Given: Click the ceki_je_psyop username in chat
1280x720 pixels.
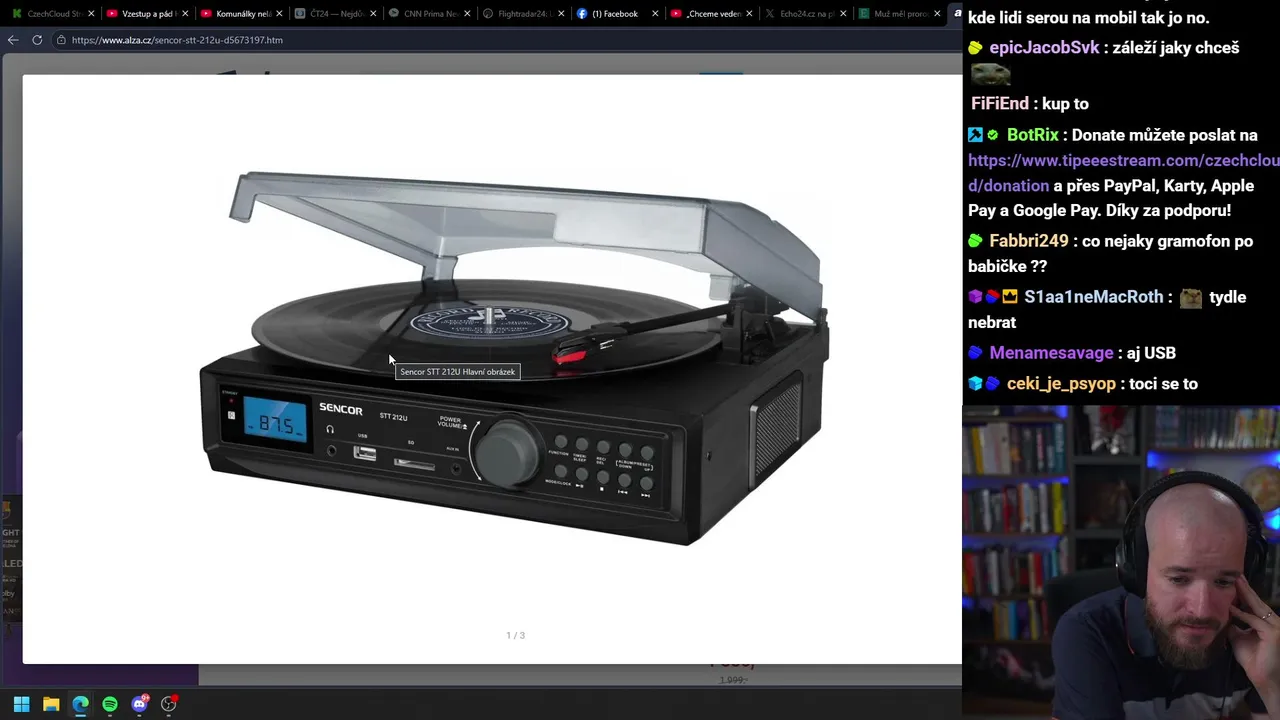Looking at the screenshot, I should click(1061, 384).
